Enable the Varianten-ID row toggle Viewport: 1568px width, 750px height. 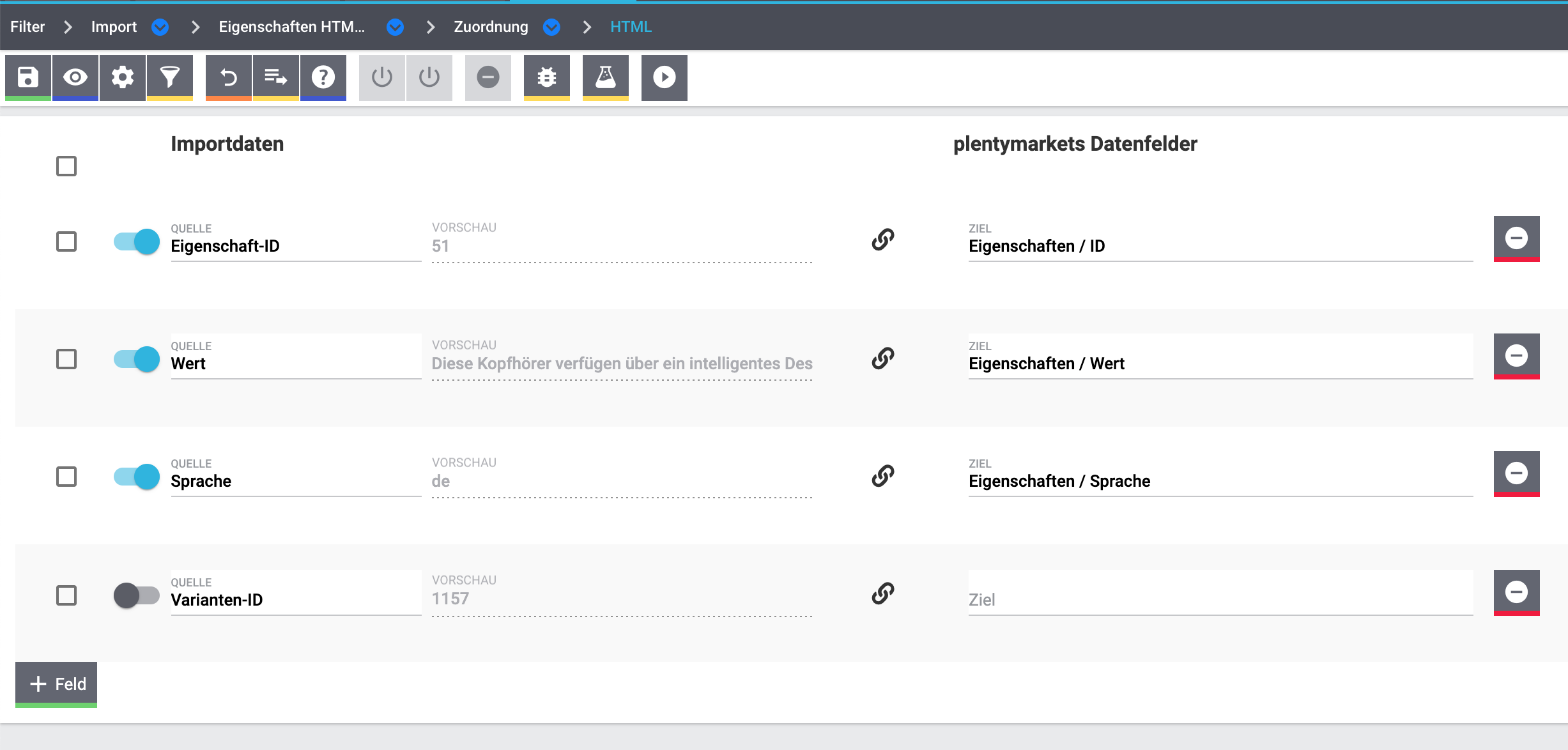(x=136, y=595)
